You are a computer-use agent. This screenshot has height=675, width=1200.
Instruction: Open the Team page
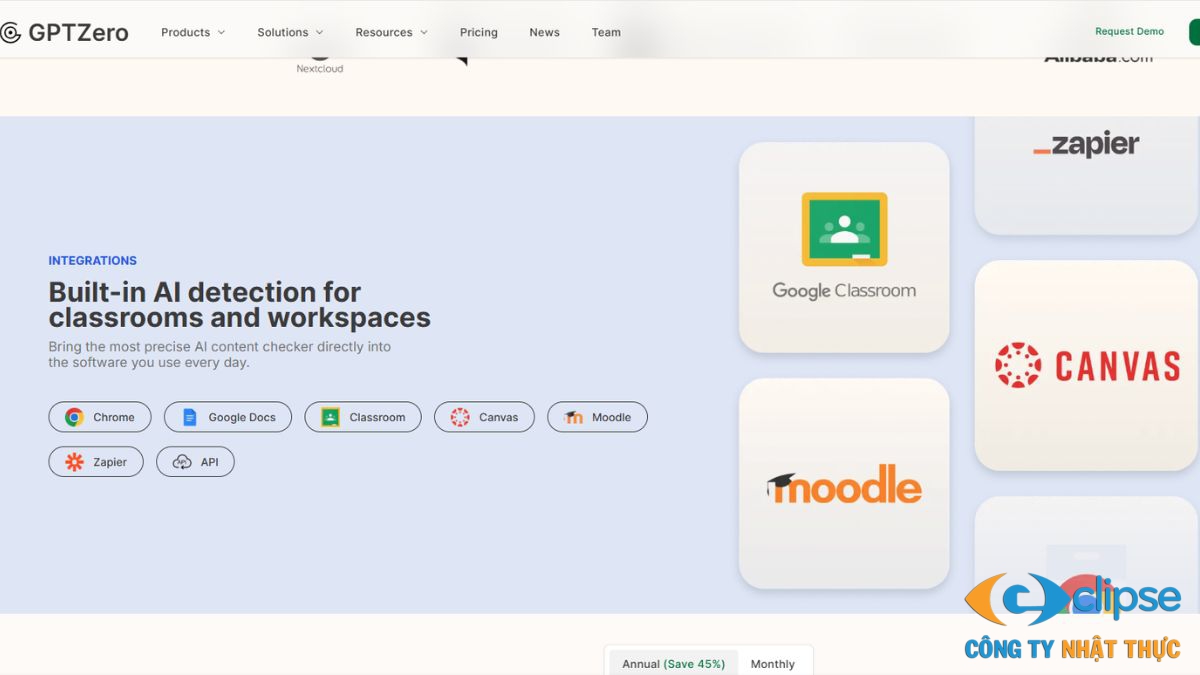pyautogui.click(x=606, y=32)
